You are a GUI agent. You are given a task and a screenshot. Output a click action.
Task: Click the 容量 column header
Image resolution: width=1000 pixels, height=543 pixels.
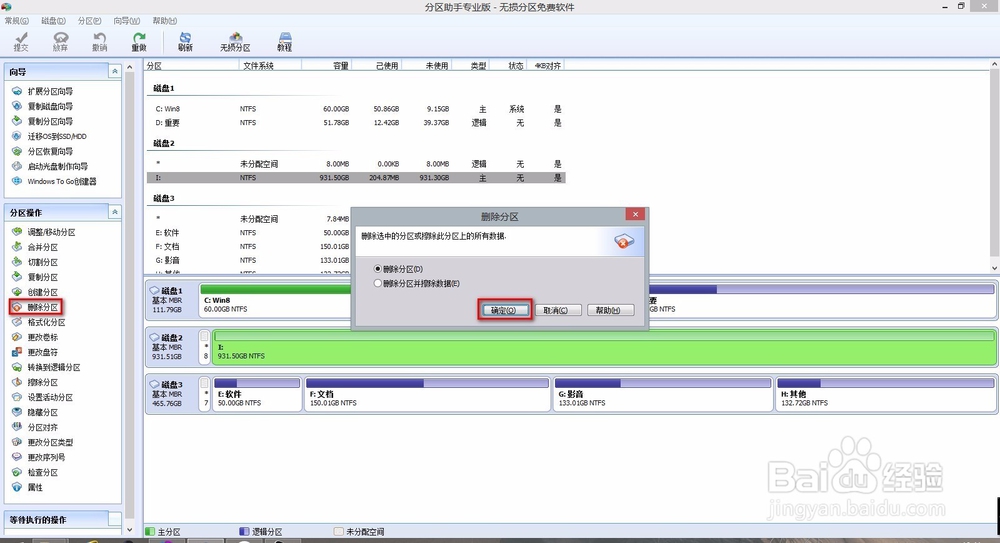(326, 66)
